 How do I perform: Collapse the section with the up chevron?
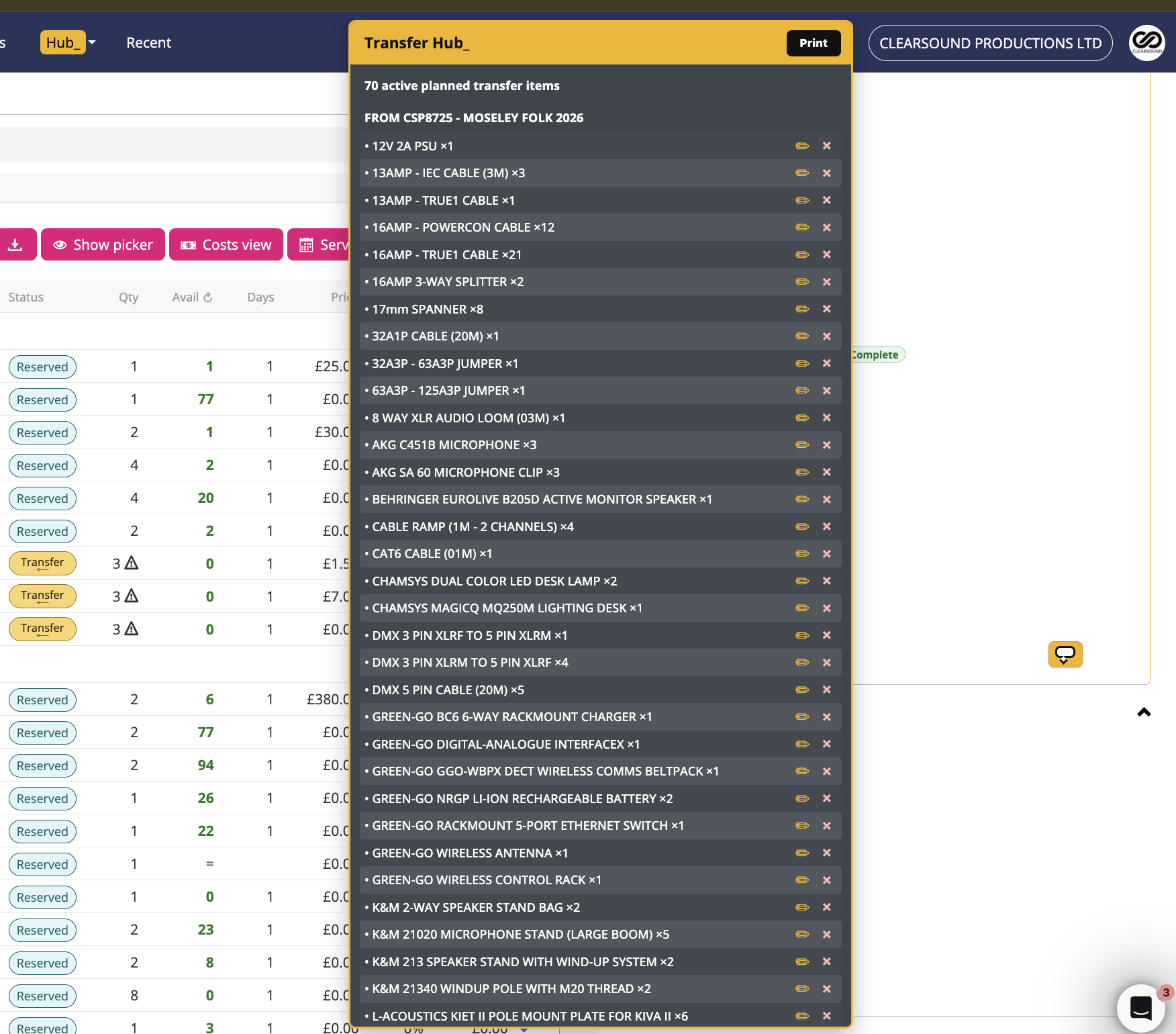click(x=1144, y=712)
